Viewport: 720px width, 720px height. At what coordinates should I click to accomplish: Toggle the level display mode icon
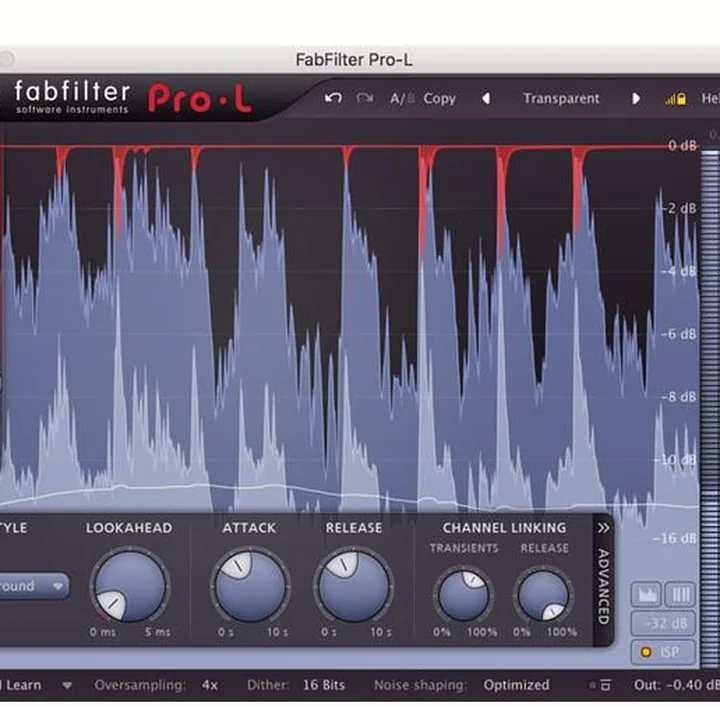tap(646, 595)
